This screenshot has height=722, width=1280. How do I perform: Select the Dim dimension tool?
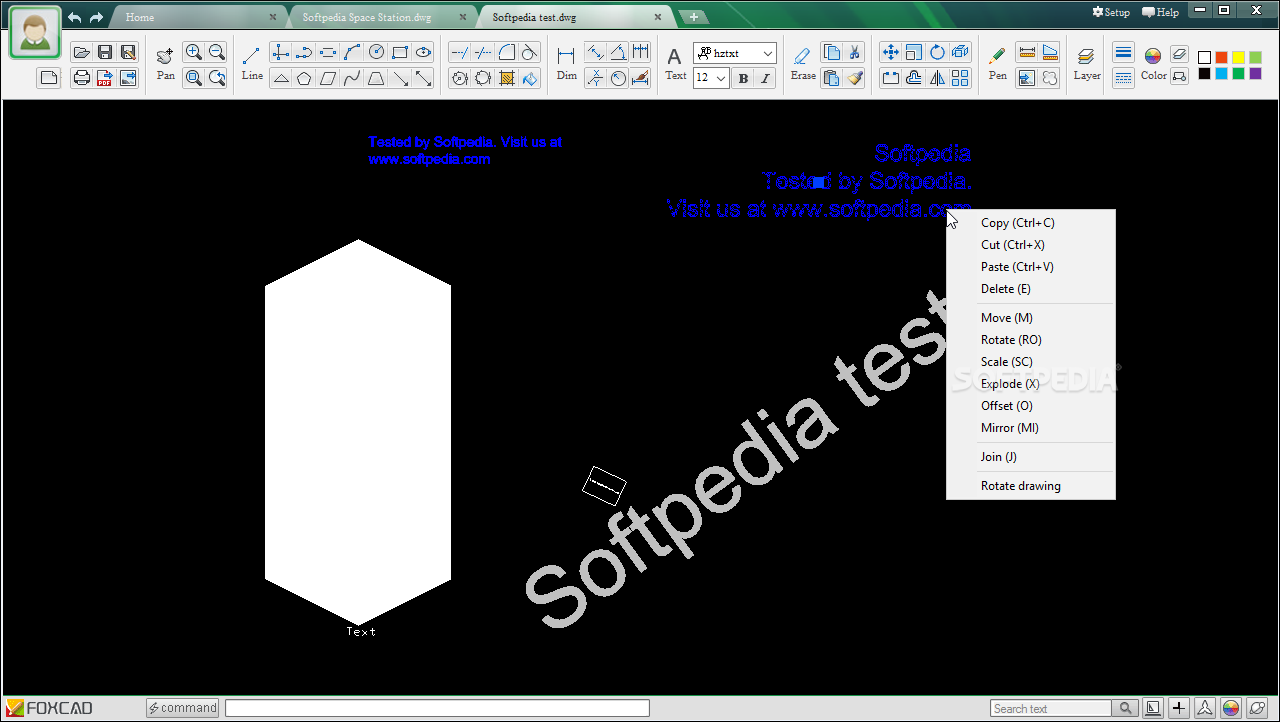coord(567,63)
